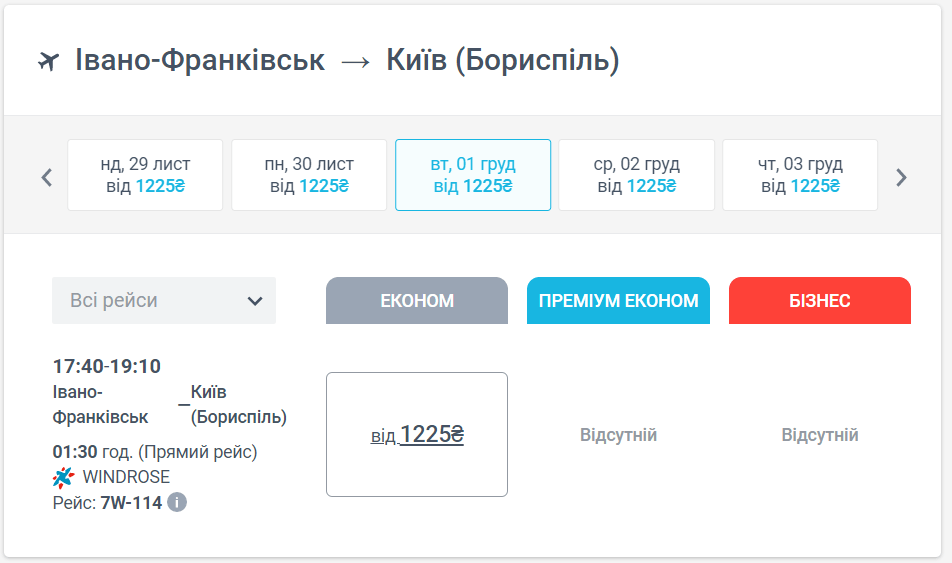Click the ЕКОНОМ class header
Image resolution: width=952 pixels, height=563 pixels.
417,301
